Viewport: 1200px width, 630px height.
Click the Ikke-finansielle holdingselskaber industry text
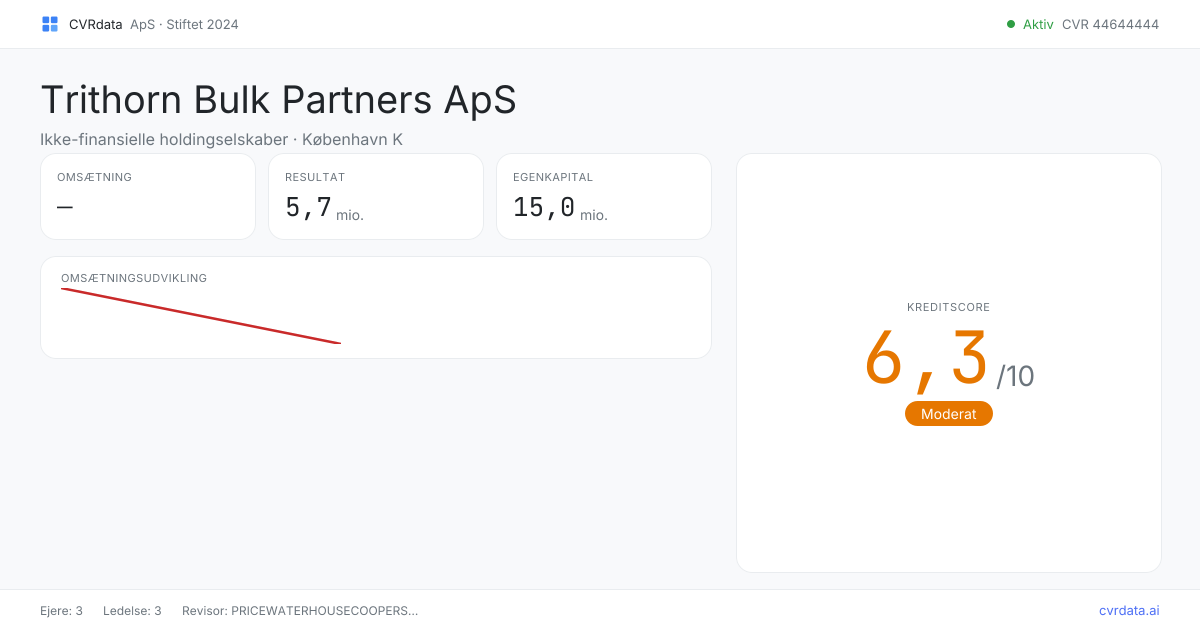click(164, 139)
